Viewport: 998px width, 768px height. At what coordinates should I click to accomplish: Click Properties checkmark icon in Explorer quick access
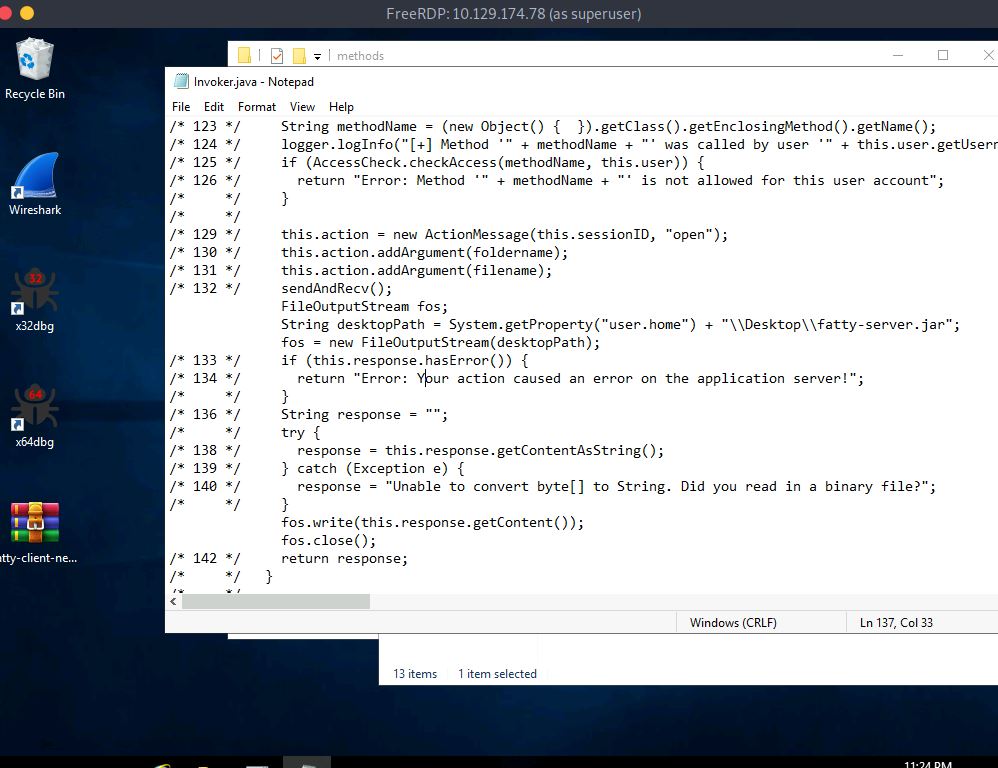point(277,56)
